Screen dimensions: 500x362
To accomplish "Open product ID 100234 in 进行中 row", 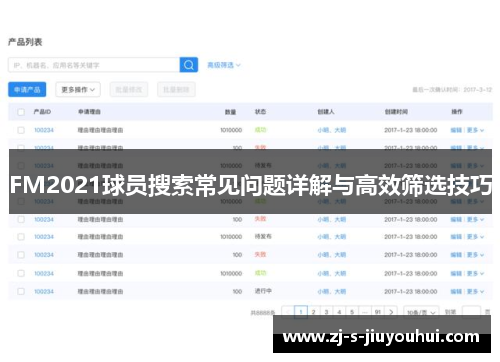I will [x=44, y=291].
